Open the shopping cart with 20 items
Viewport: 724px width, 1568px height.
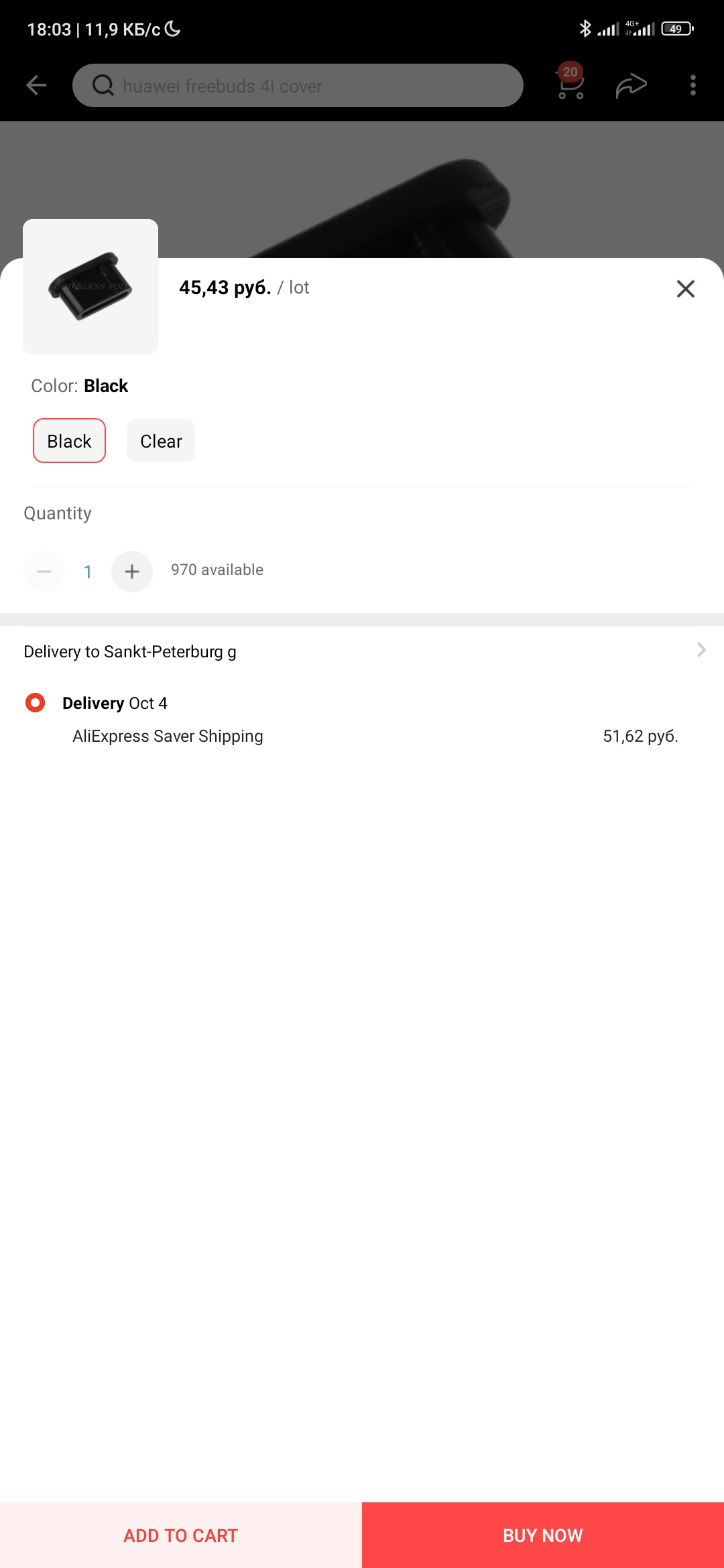[570, 84]
